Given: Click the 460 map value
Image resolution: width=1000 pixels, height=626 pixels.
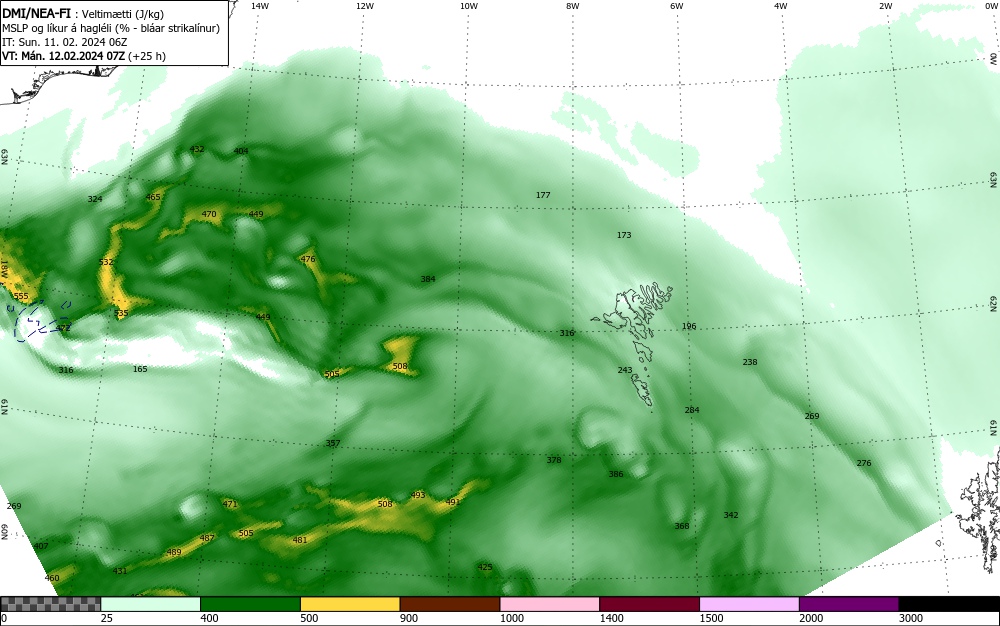Looking at the screenshot, I should pos(52,579).
